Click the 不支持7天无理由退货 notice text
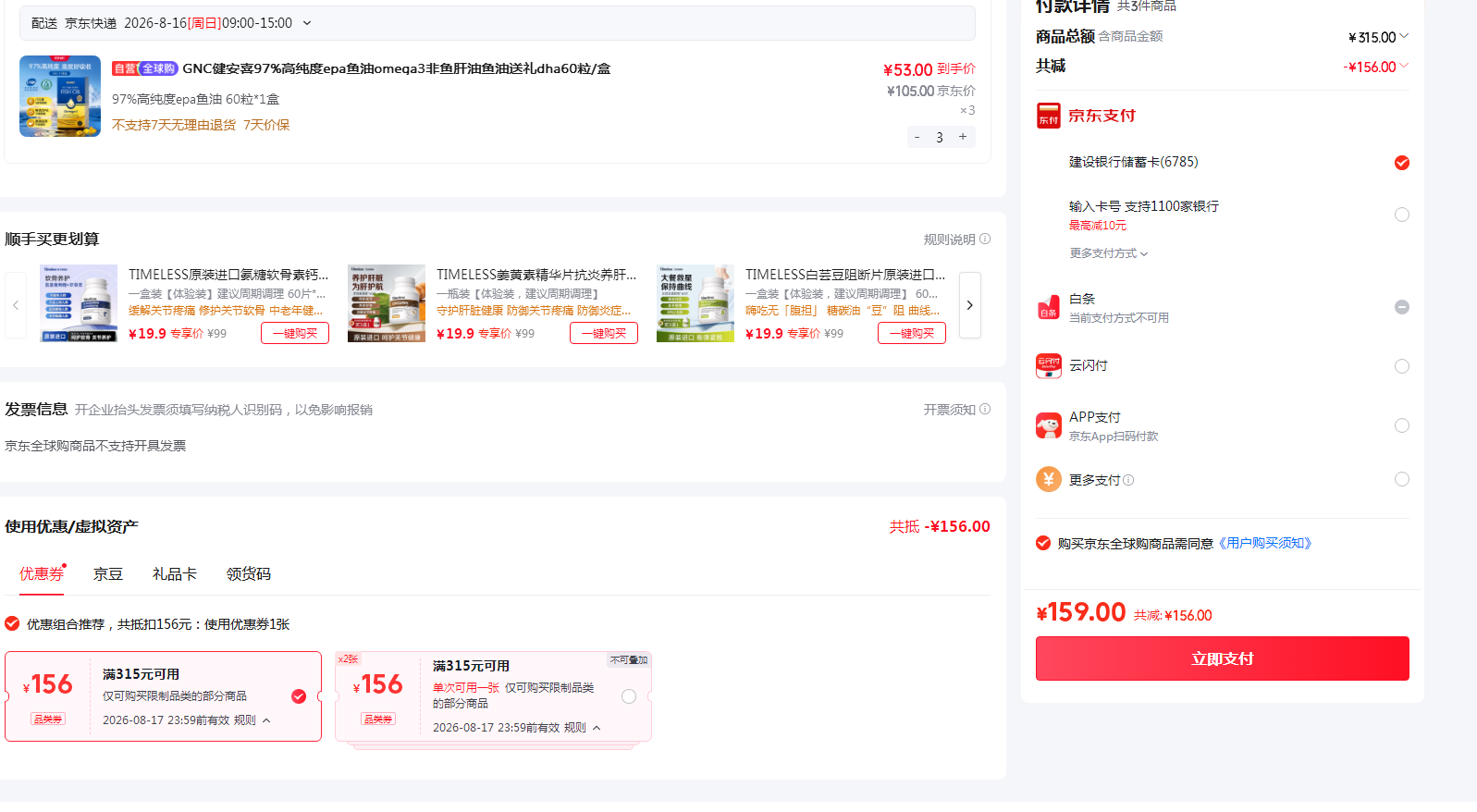The height and width of the screenshot is (812, 1477). point(174,125)
